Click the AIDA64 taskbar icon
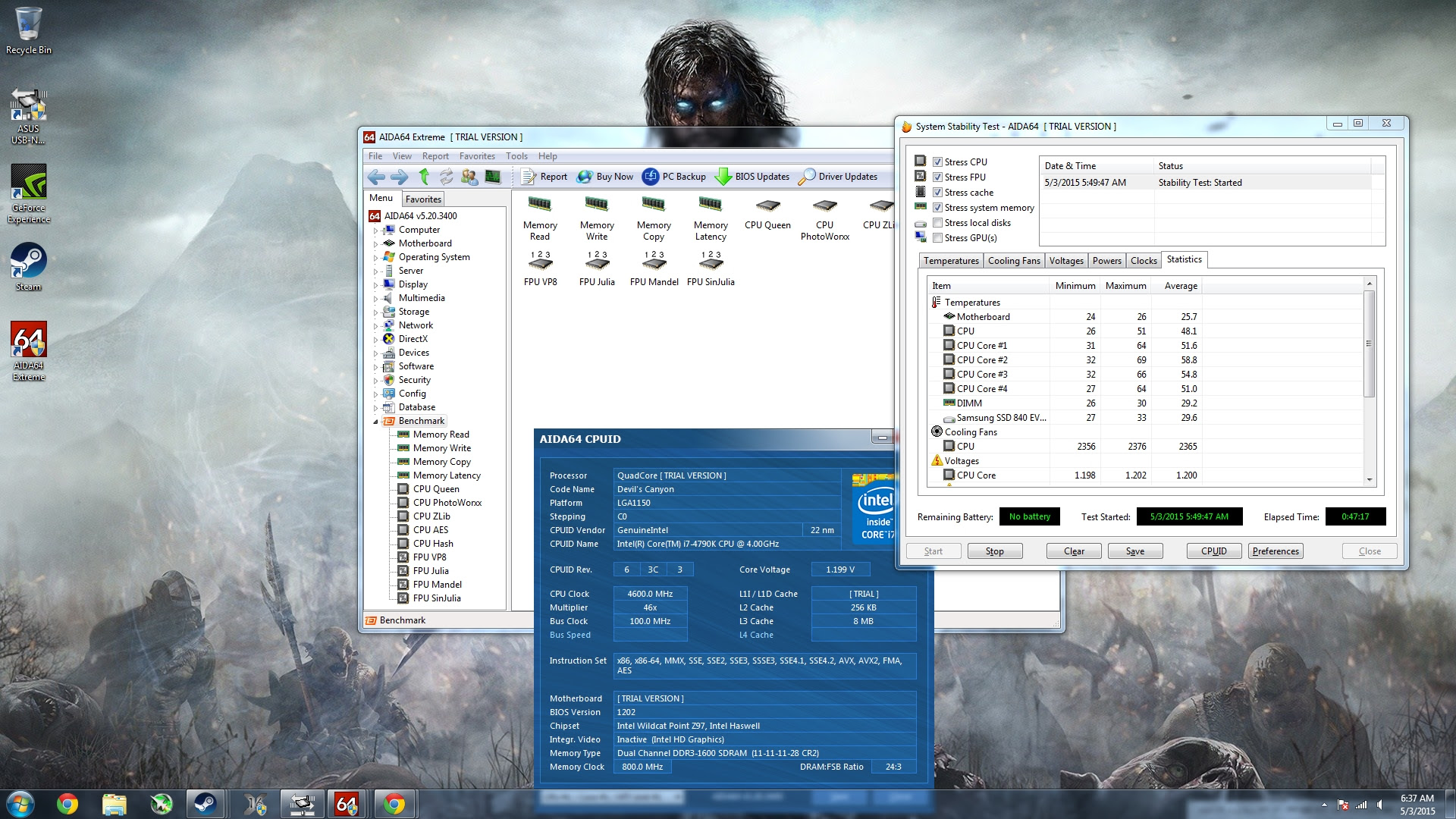1456x819 pixels. click(347, 804)
